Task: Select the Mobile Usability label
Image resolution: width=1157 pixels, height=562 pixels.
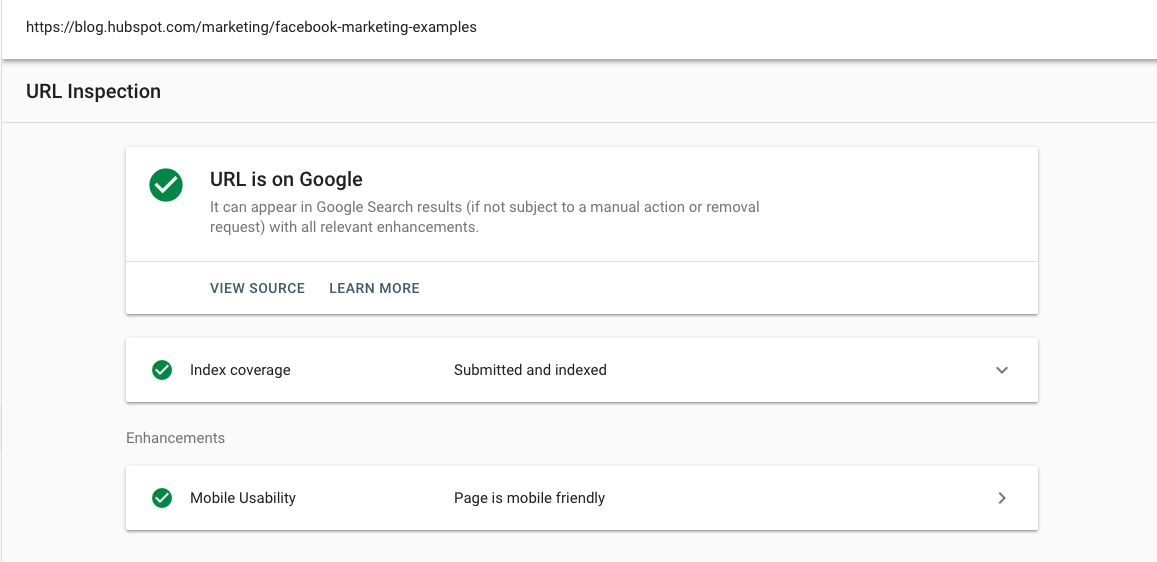Action: coord(243,498)
